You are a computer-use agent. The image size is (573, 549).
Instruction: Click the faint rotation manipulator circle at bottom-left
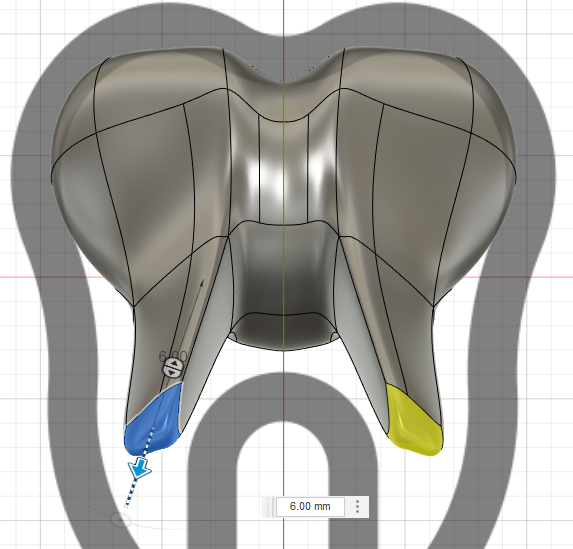tap(120, 519)
